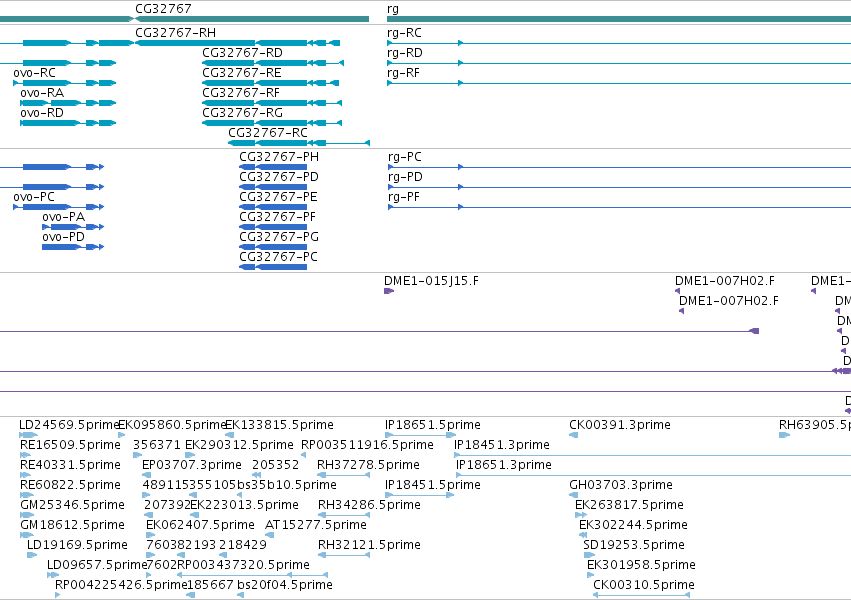
Task: Click the CG32767-RH transcript label
Action: [175, 33]
